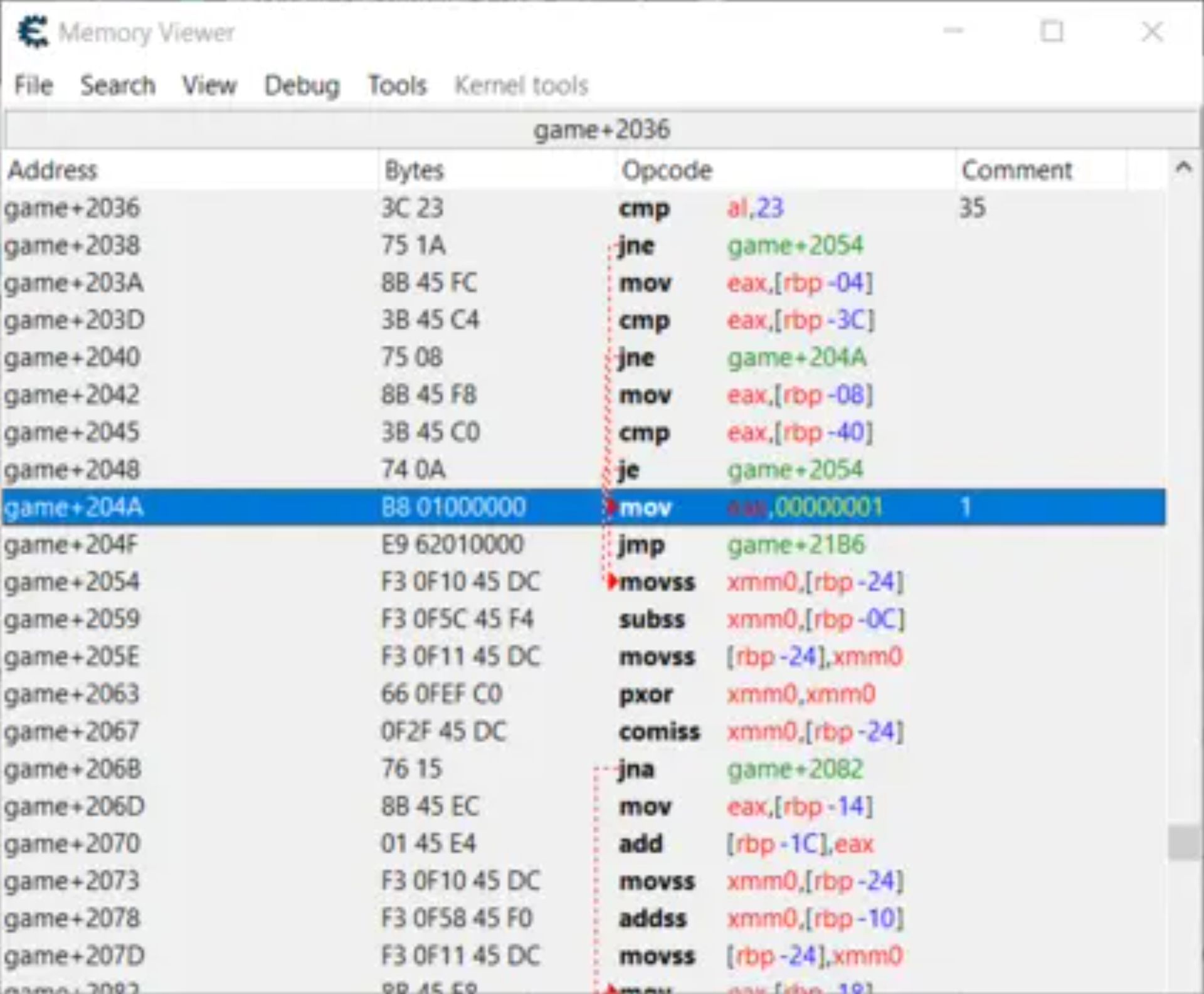Click the comiss opcode
Viewport: 1204px width, 994px height.
[659, 732]
